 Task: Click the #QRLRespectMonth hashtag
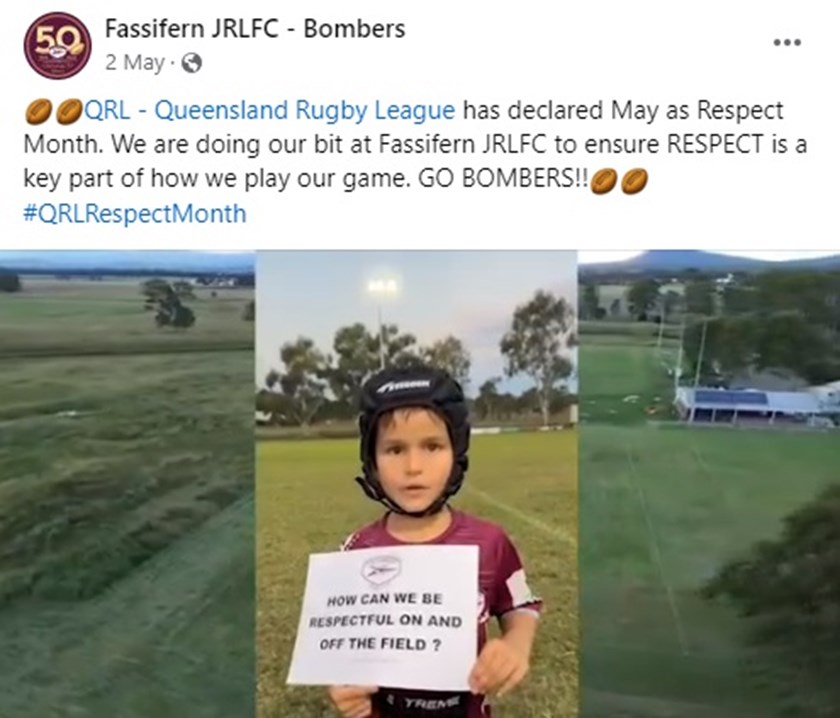point(134,213)
